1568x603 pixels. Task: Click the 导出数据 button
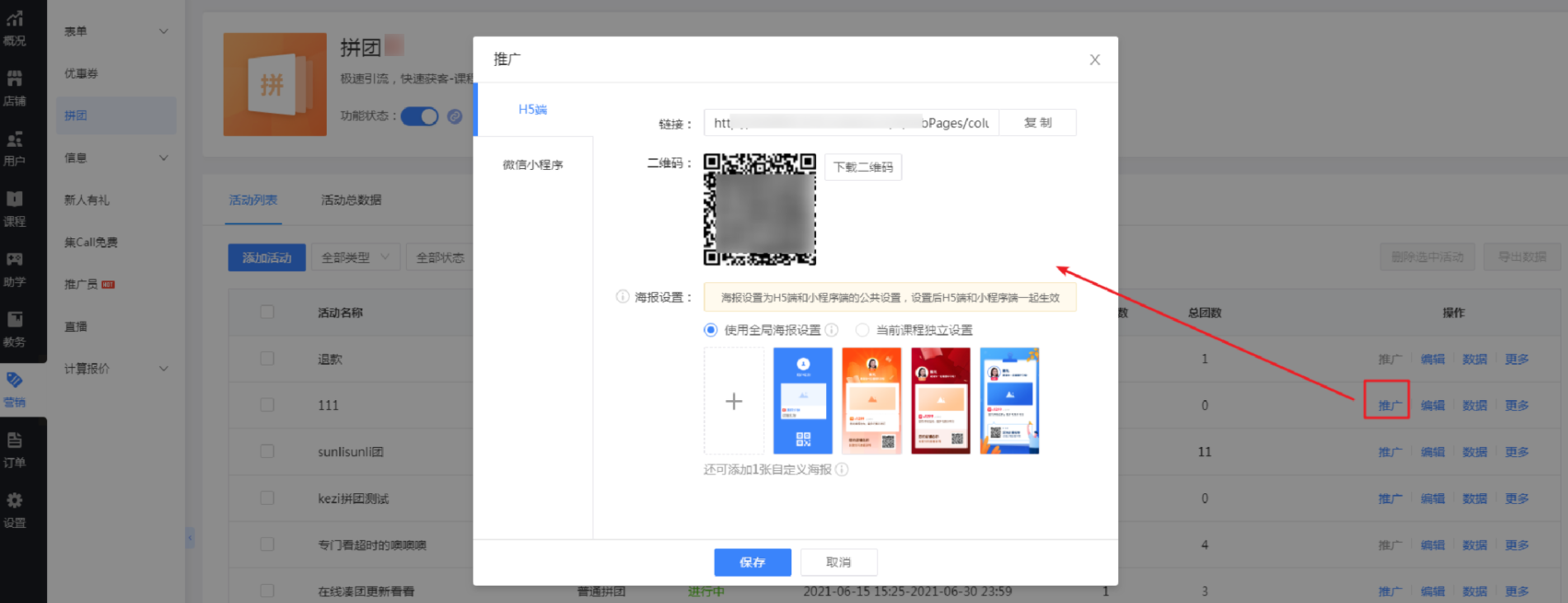click(1523, 257)
